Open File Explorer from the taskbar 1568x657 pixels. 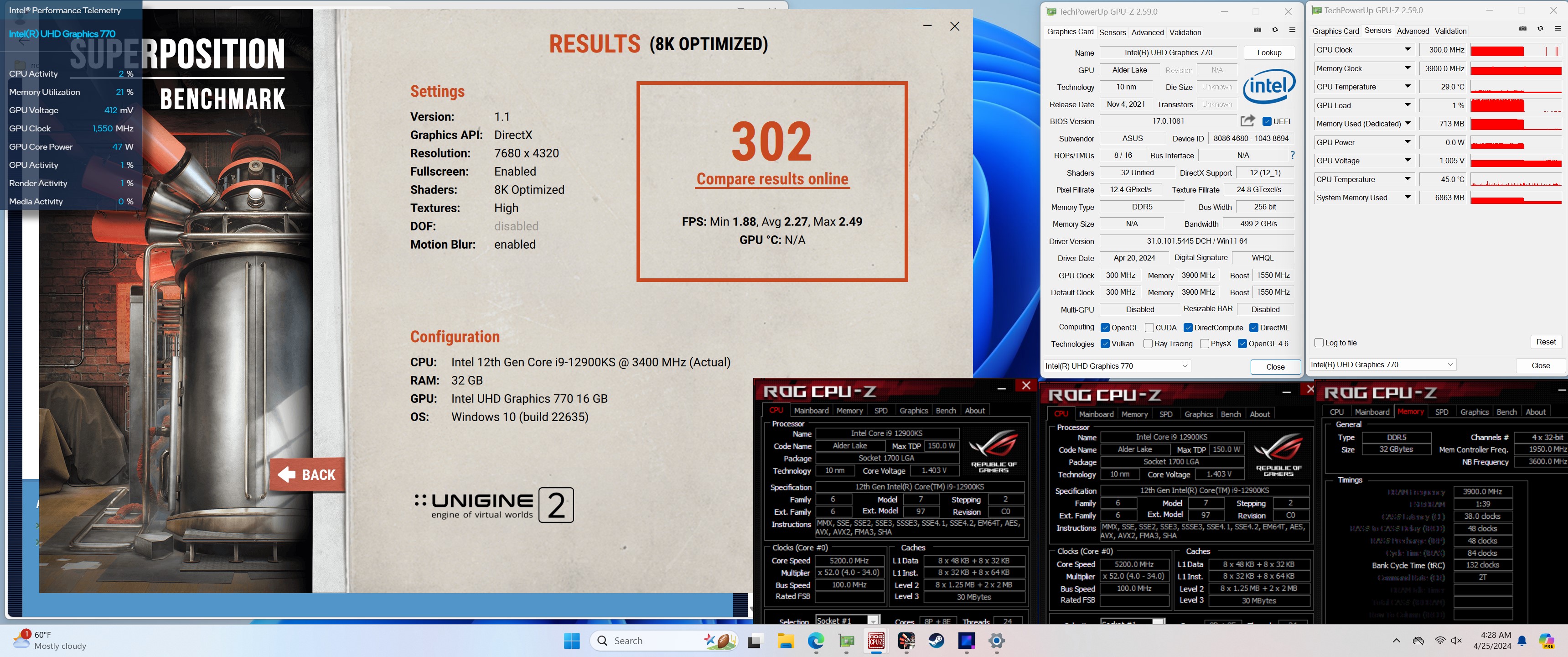pyautogui.click(x=785, y=641)
